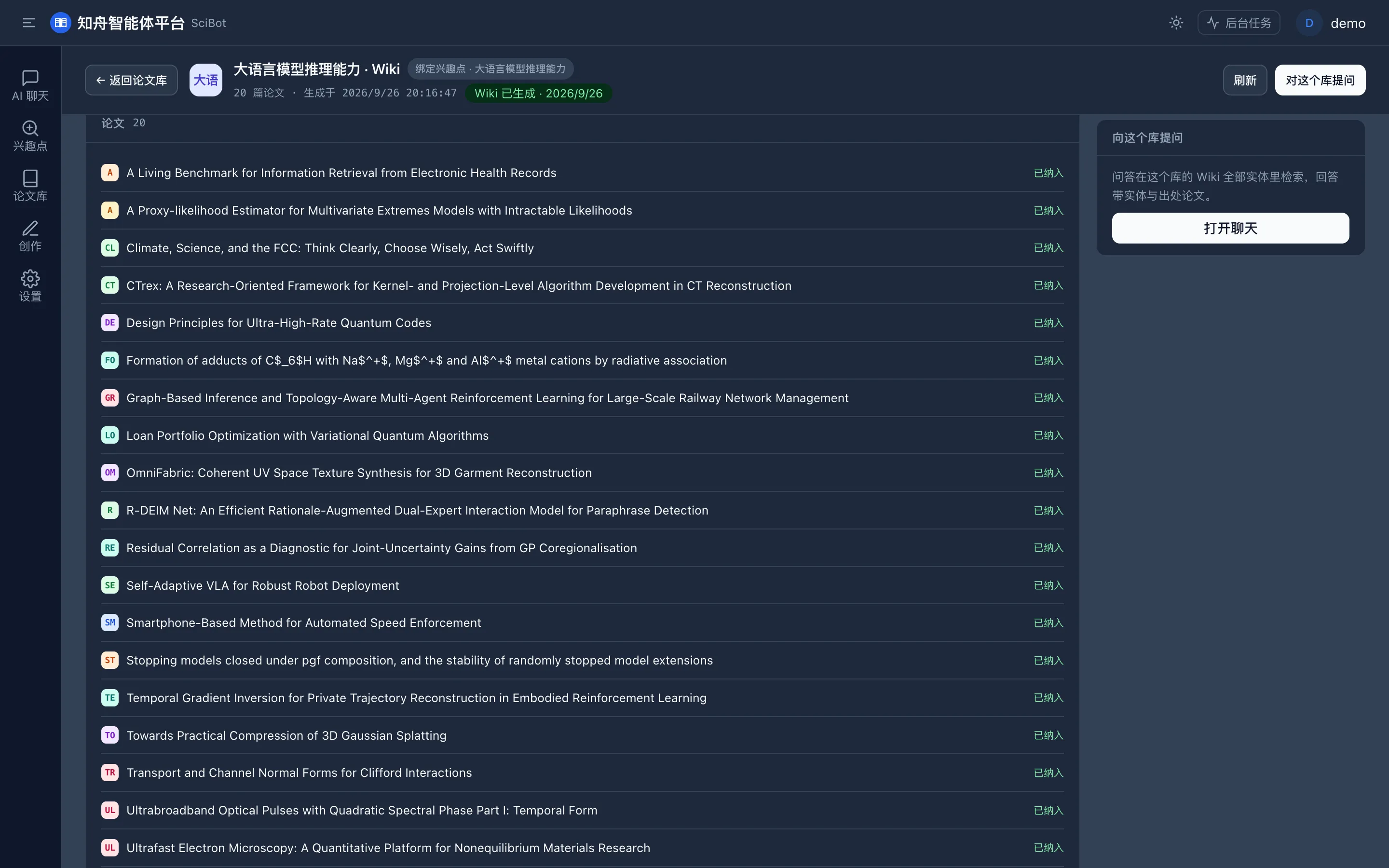Viewport: 1389px width, 868px height.
Task: Click the 刷新 refresh button
Action: point(1245,81)
